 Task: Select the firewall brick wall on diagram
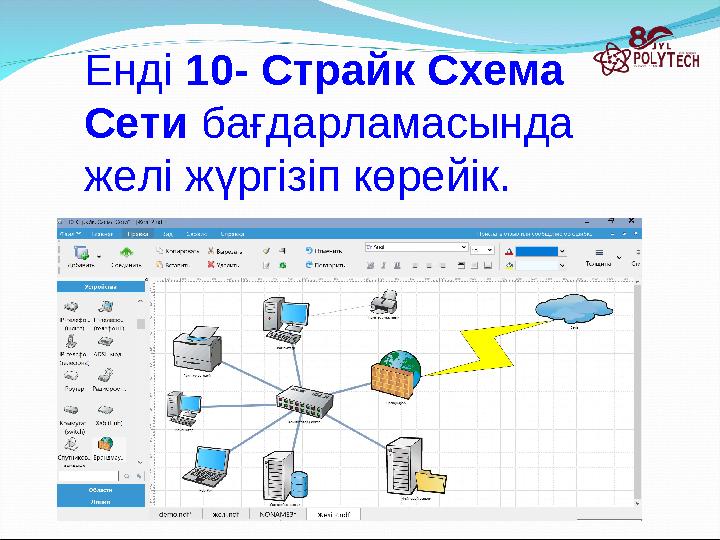[x=396, y=377]
